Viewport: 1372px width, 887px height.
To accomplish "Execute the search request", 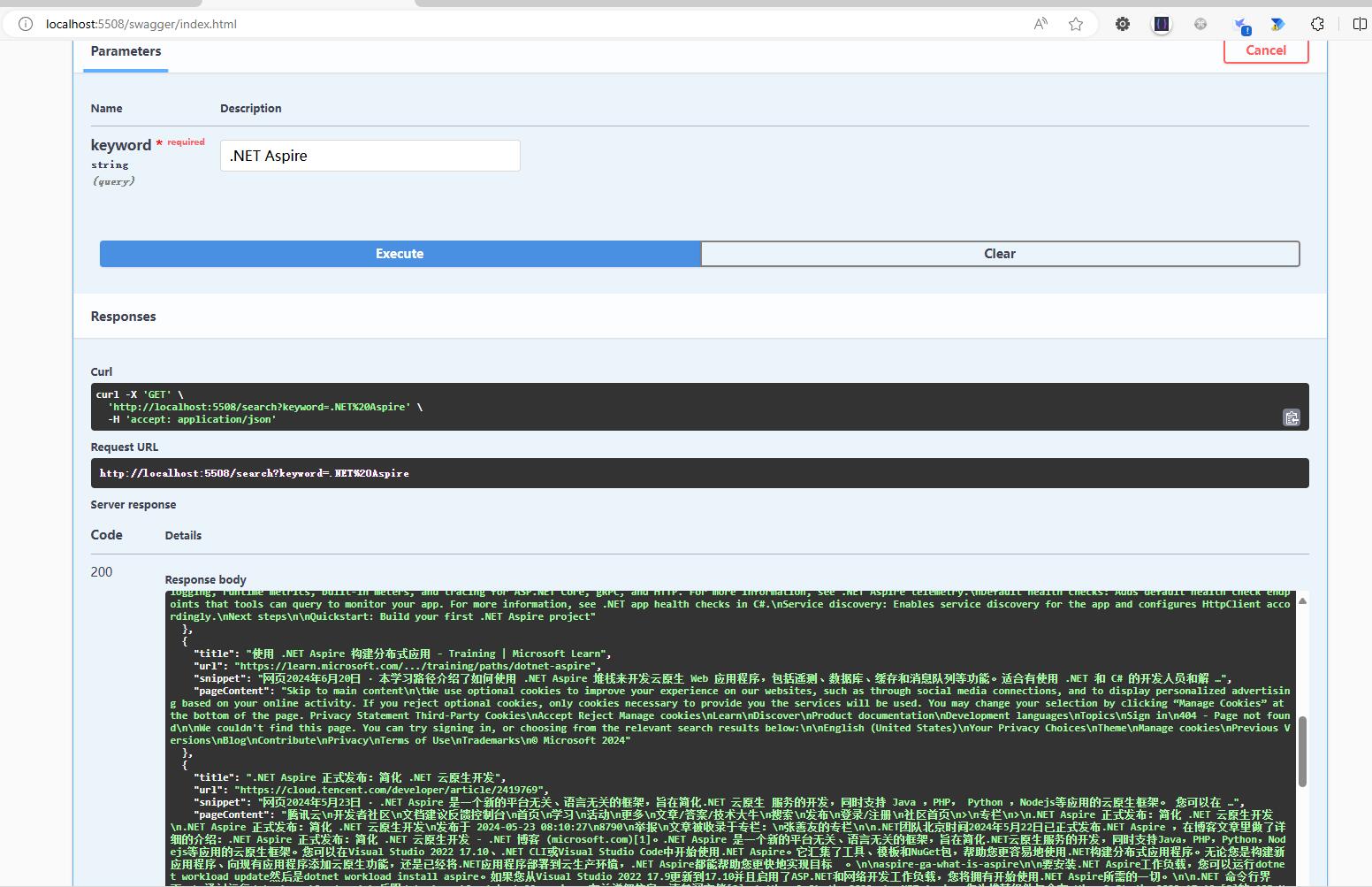I will click(400, 254).
